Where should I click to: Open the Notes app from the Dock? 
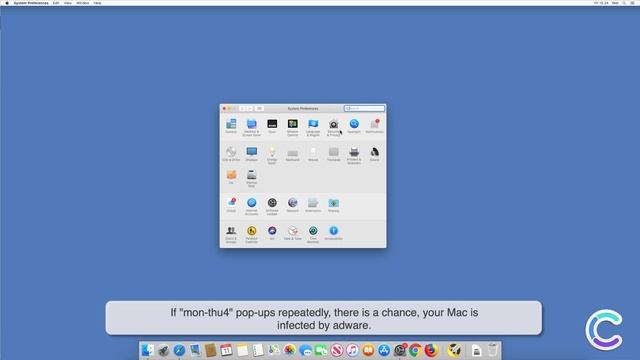(242, 350)
